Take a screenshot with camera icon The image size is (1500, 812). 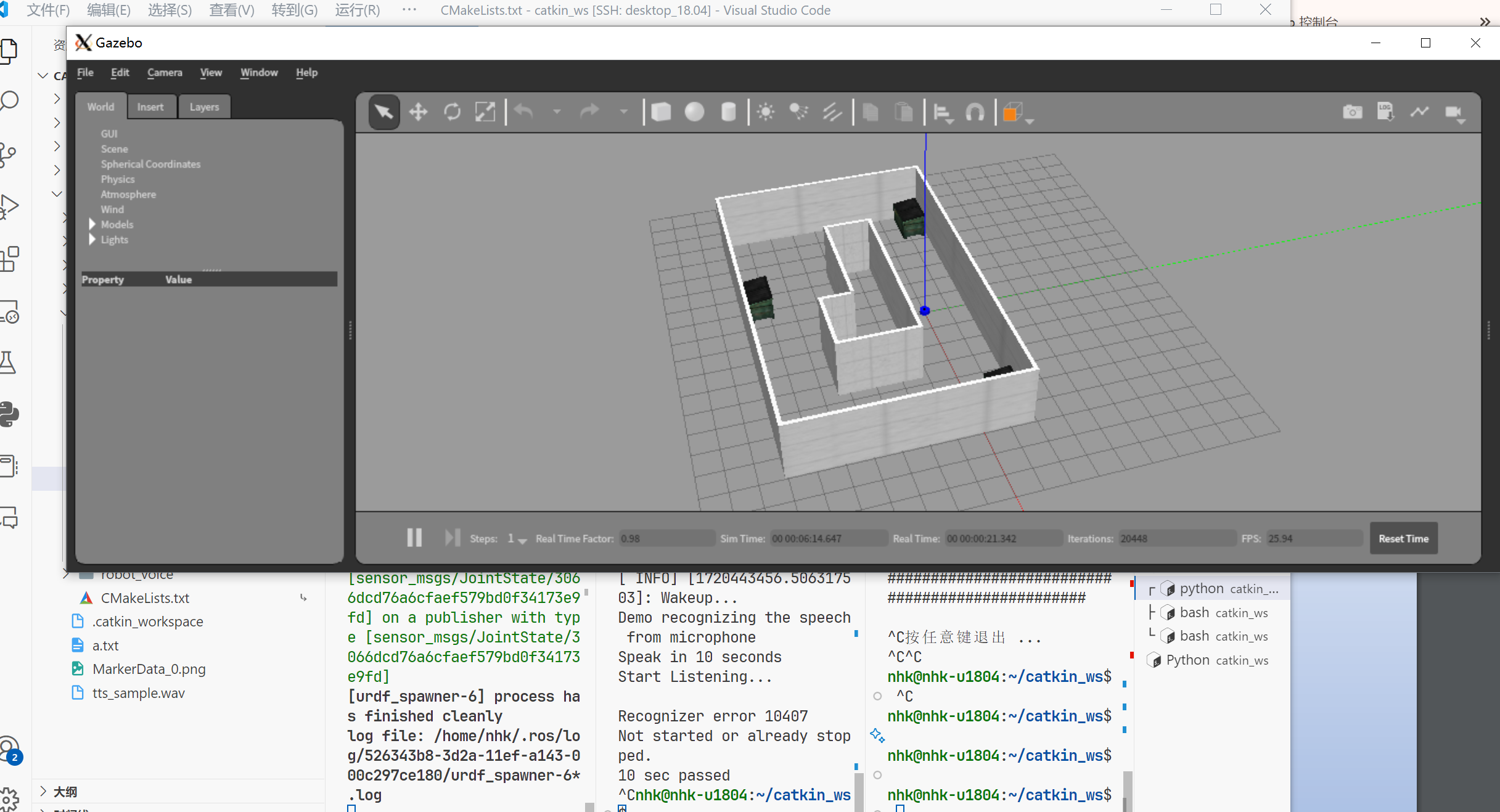[x=1353, y=112]
